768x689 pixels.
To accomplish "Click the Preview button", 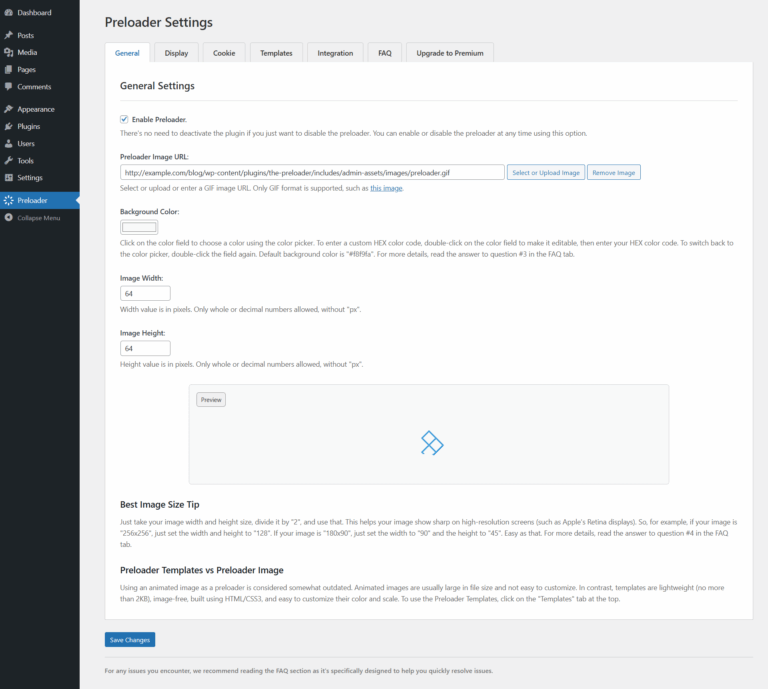I will (x=211, y=400).
